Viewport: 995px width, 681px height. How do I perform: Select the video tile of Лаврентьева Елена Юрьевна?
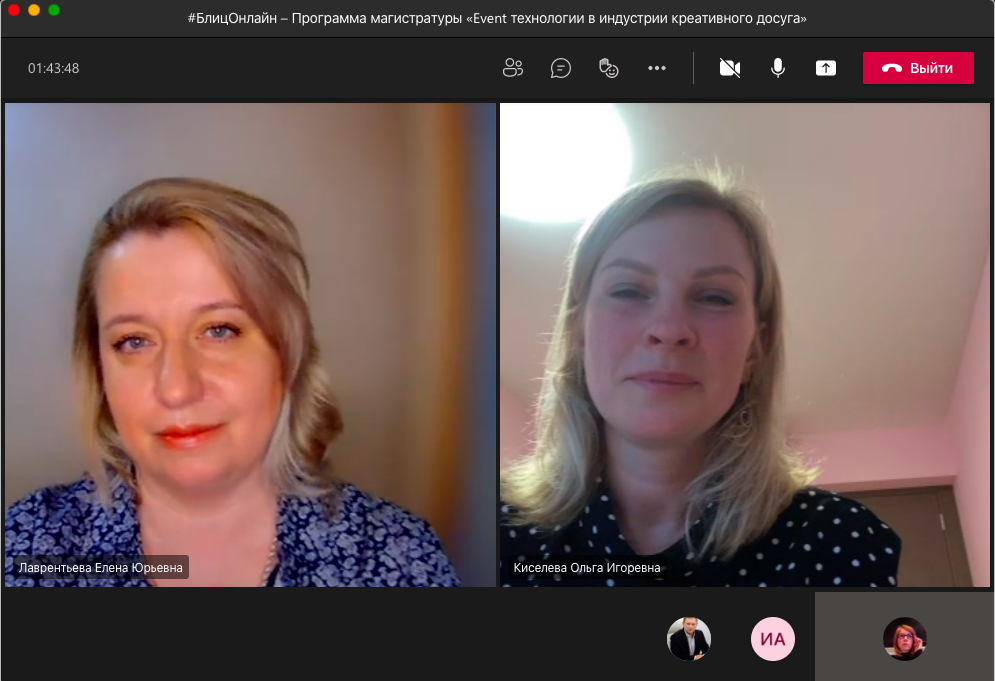(x=250, y=340)
